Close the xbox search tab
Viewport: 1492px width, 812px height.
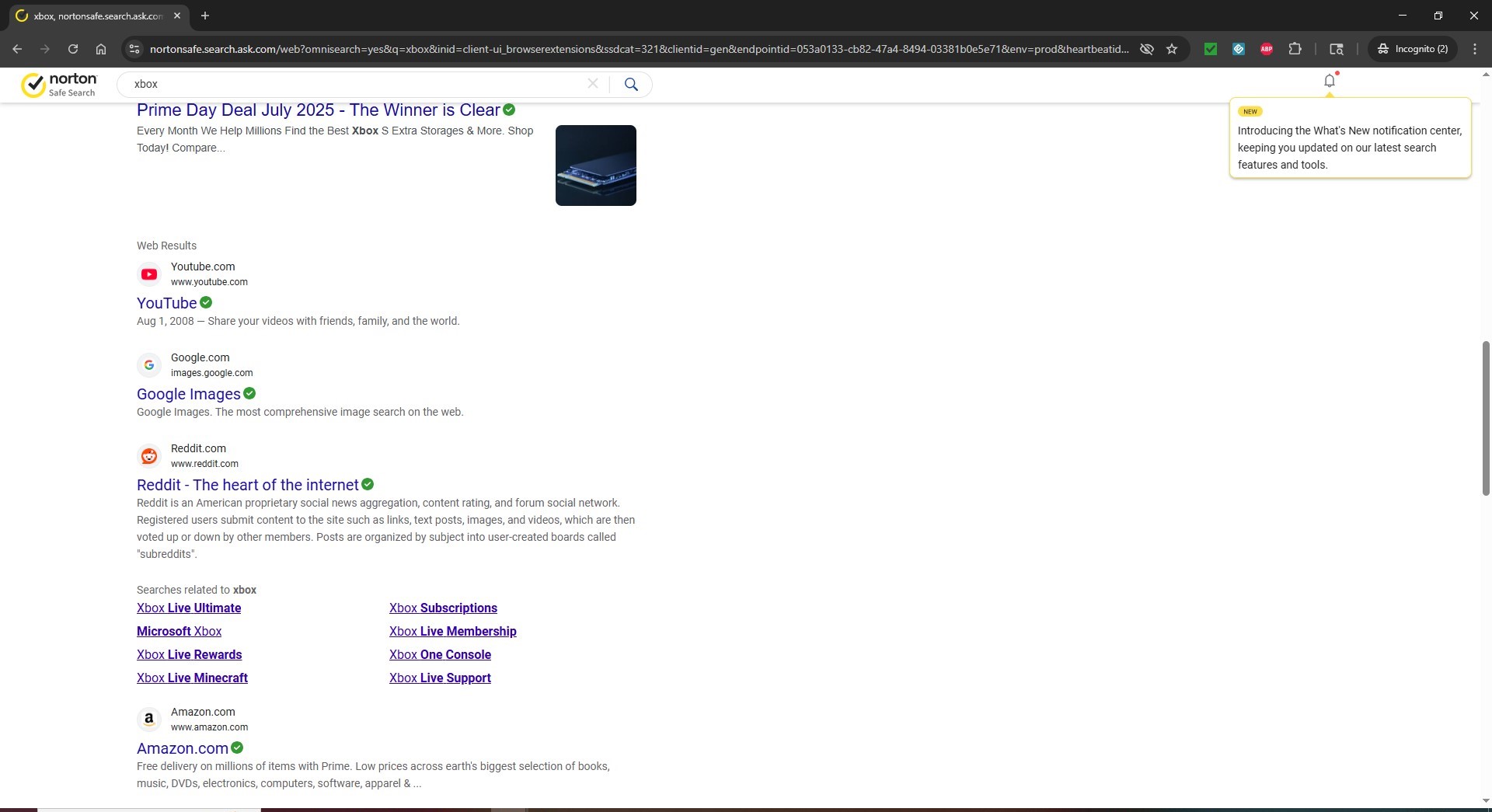point(177,16)
